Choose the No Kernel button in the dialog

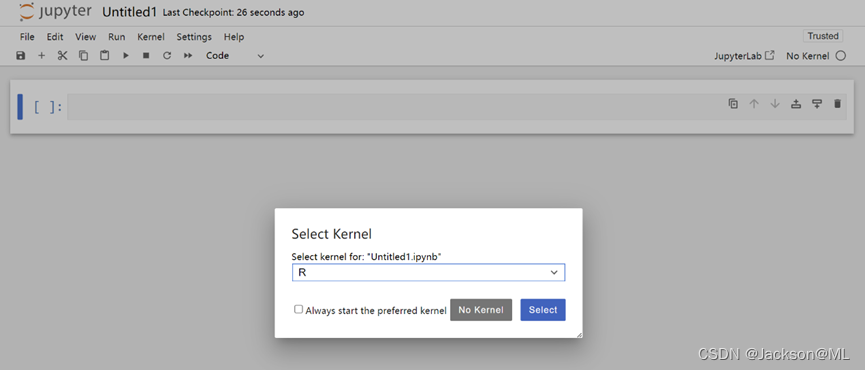click(x=481, y=310)
